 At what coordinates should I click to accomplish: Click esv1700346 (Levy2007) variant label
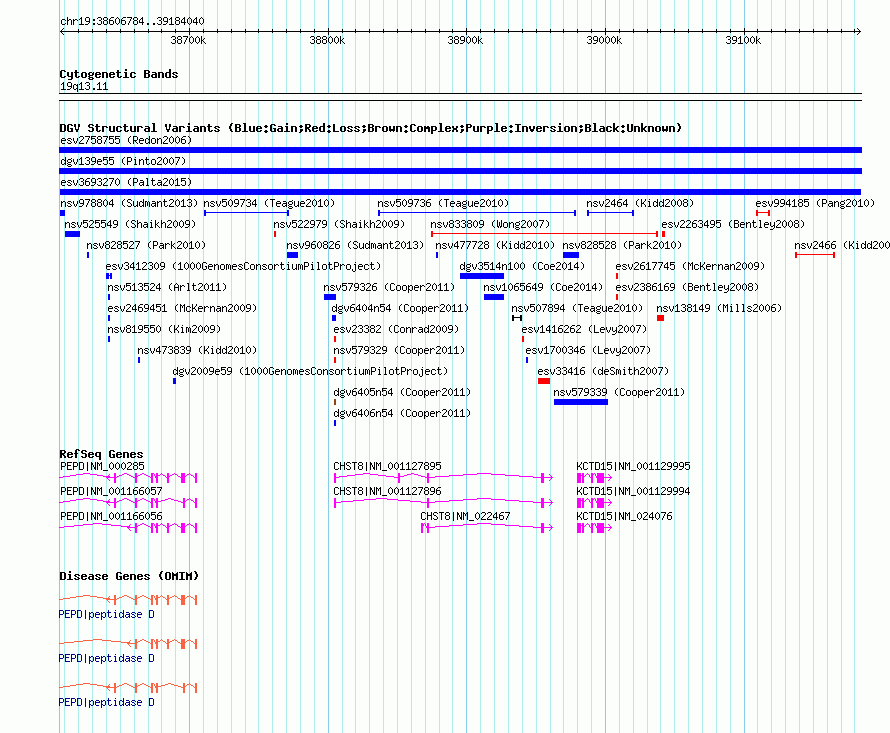588,350
